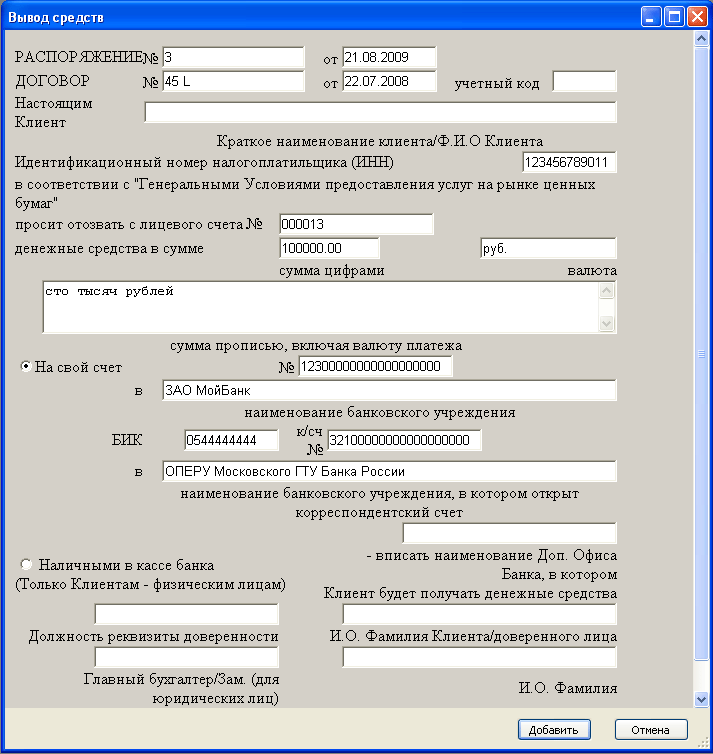Click the amount field 100000.00
The image size is (713, 754).
pyautogui.click(x=329, y=248)
